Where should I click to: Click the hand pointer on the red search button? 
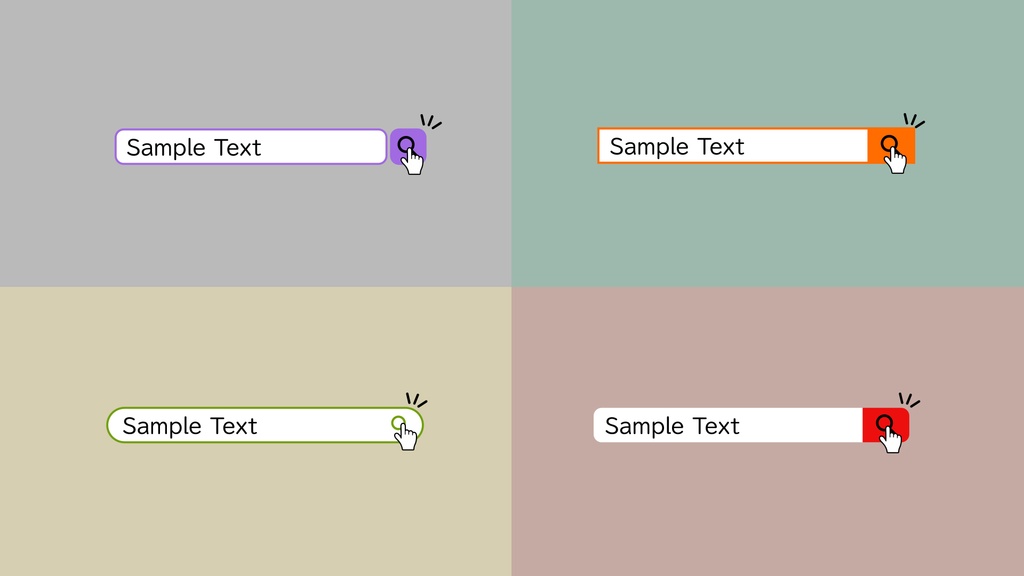[x=891, y=439]
